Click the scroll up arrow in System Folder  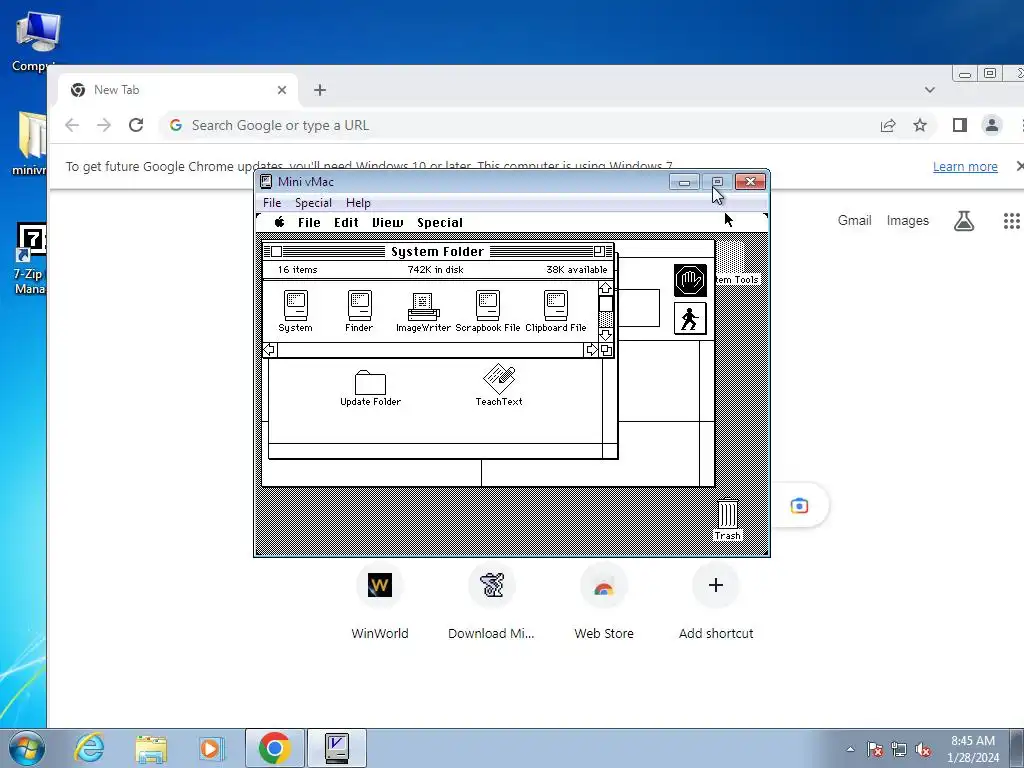[605, 288]
